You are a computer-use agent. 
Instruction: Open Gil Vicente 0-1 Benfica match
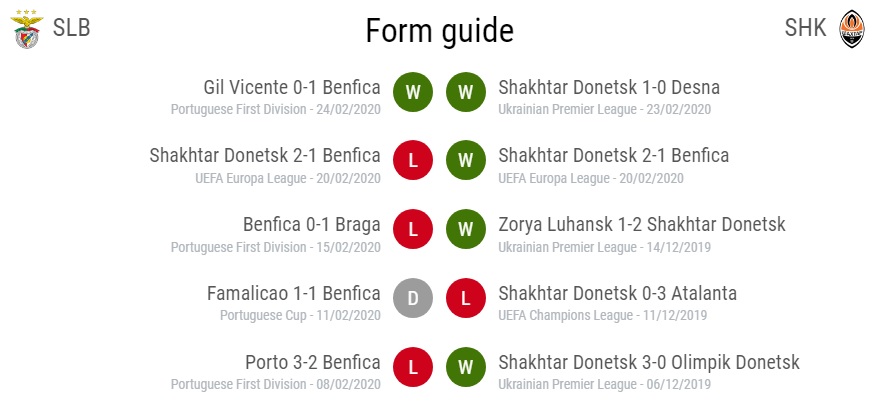[x=292, y=88]
